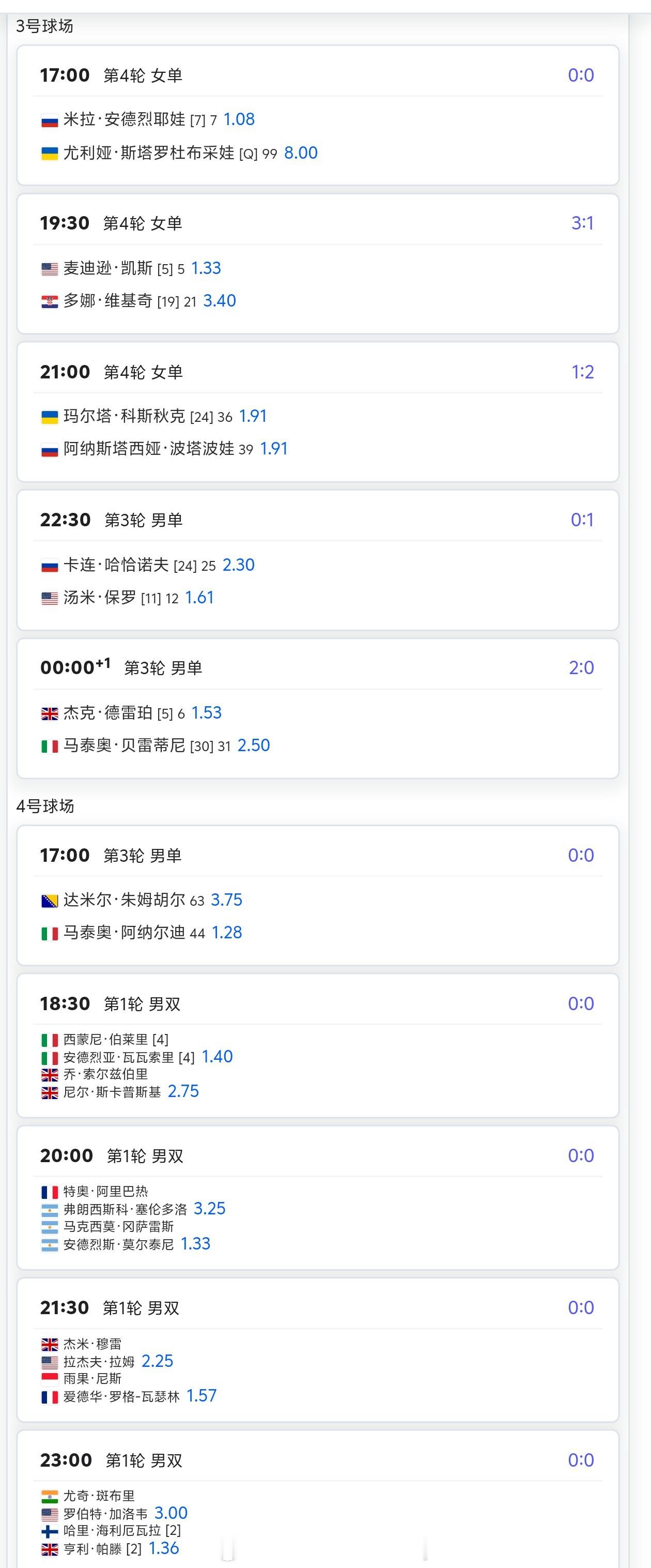Click player name 汤米·保罗
This screenshot has width=651, height=1568.
point(100,598)
